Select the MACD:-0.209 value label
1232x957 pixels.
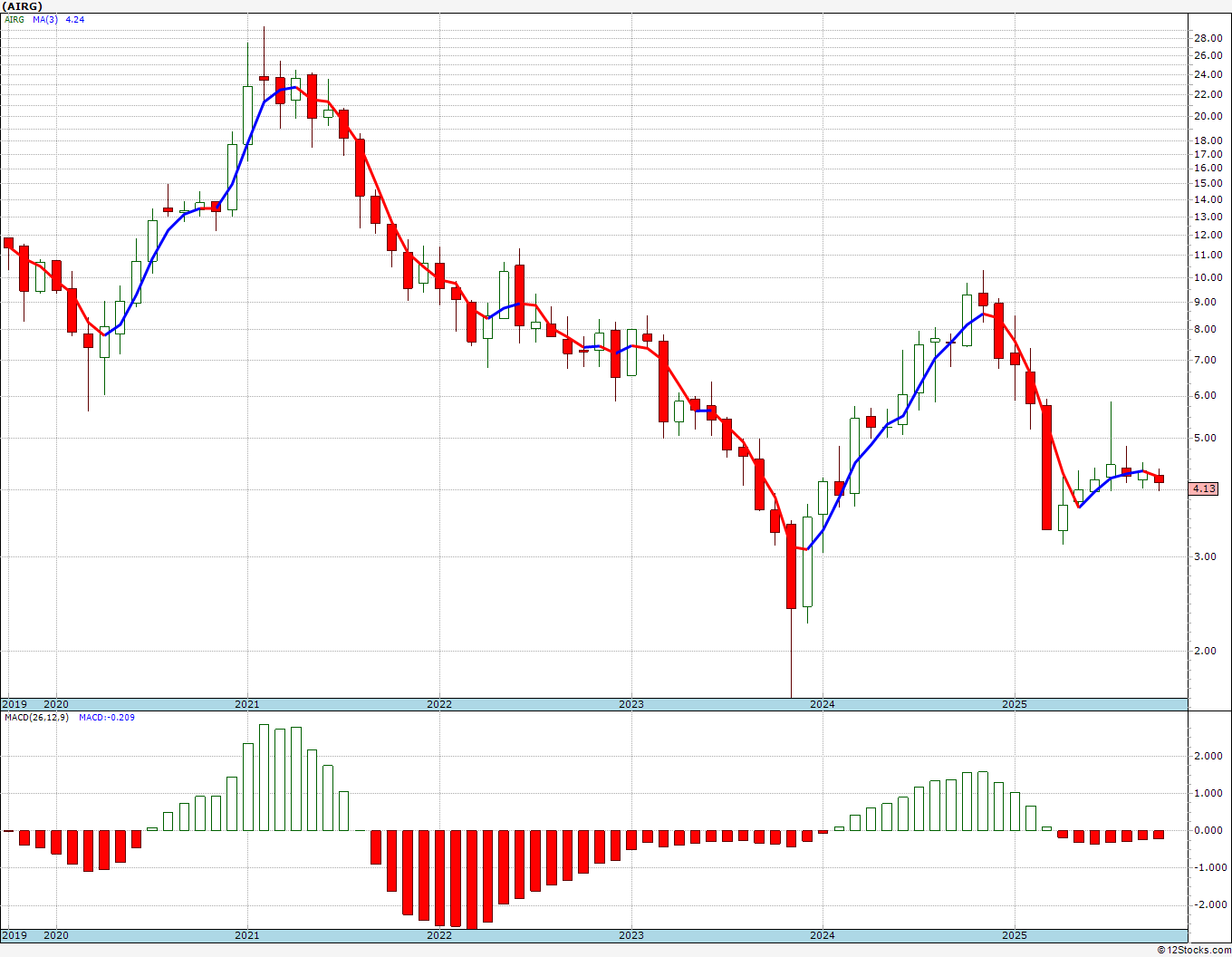(x=107, y=718)
